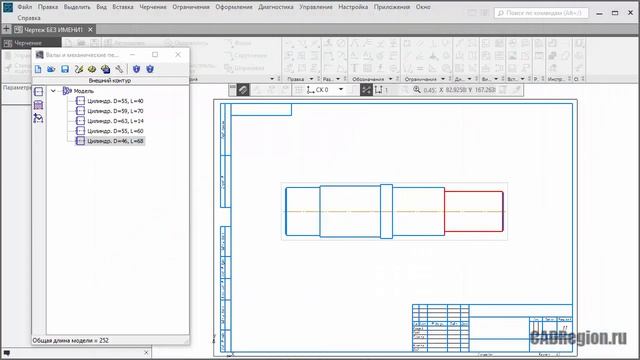Save the shaft model with floppy icon
The width and height of the screenshot is (640, 360).
(x=65, y=69)
